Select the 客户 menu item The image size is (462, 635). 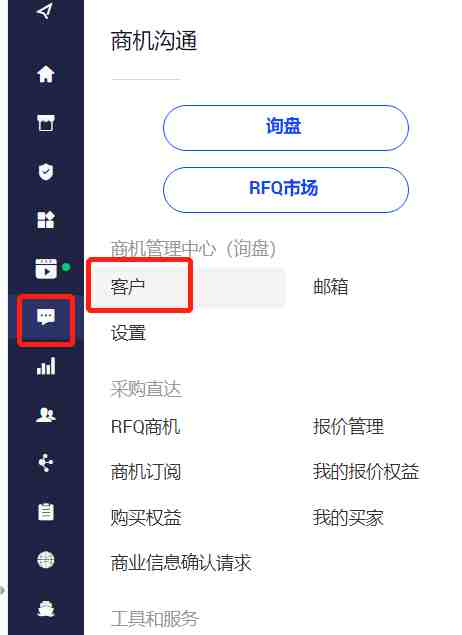[x=128, y=287]
